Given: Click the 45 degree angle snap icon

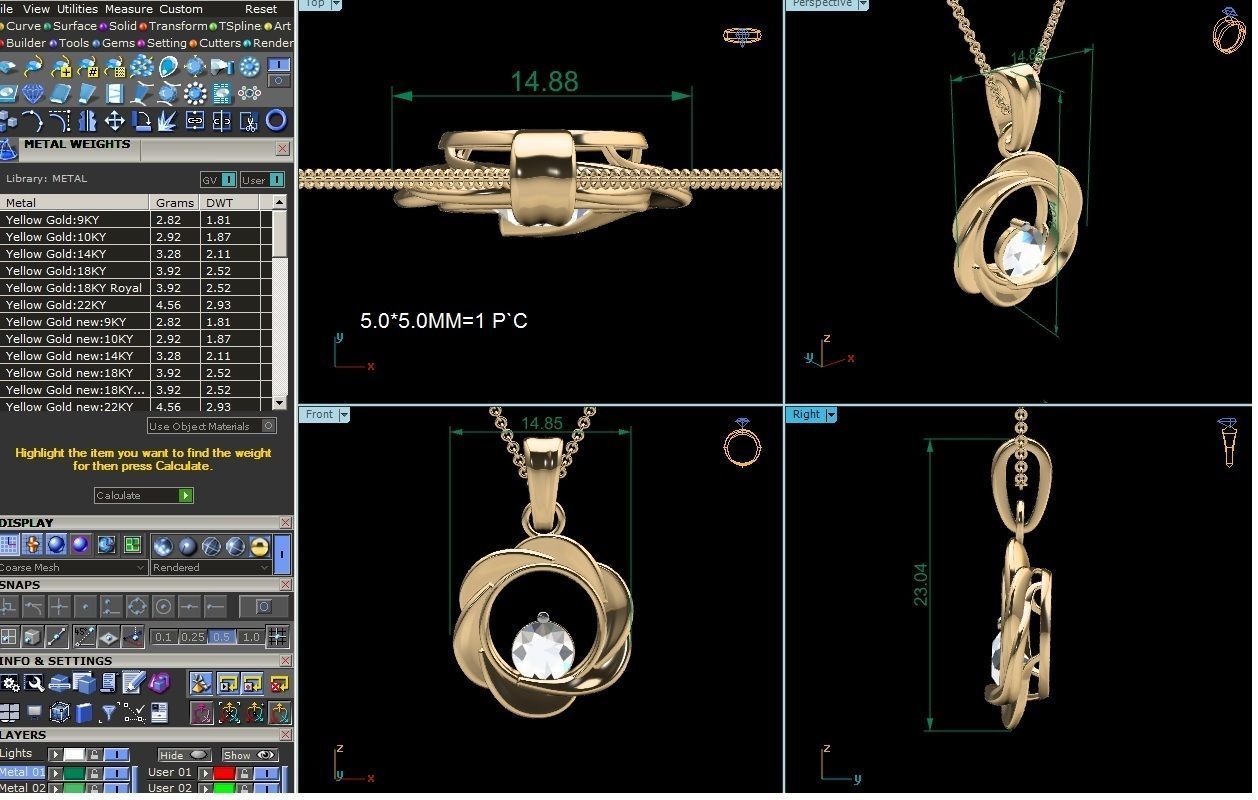Looking at the screenshot, I should click(x=84, y=637).
